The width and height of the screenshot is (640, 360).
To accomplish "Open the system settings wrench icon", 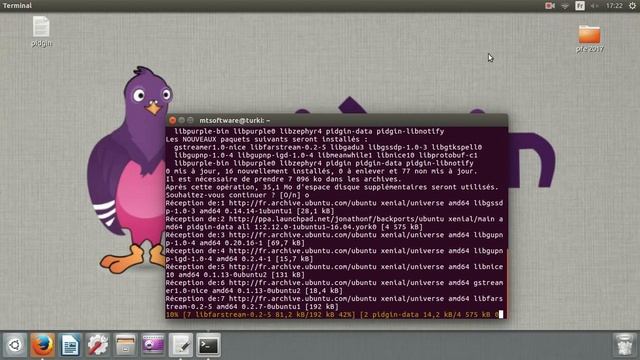I will coord(98,345).
